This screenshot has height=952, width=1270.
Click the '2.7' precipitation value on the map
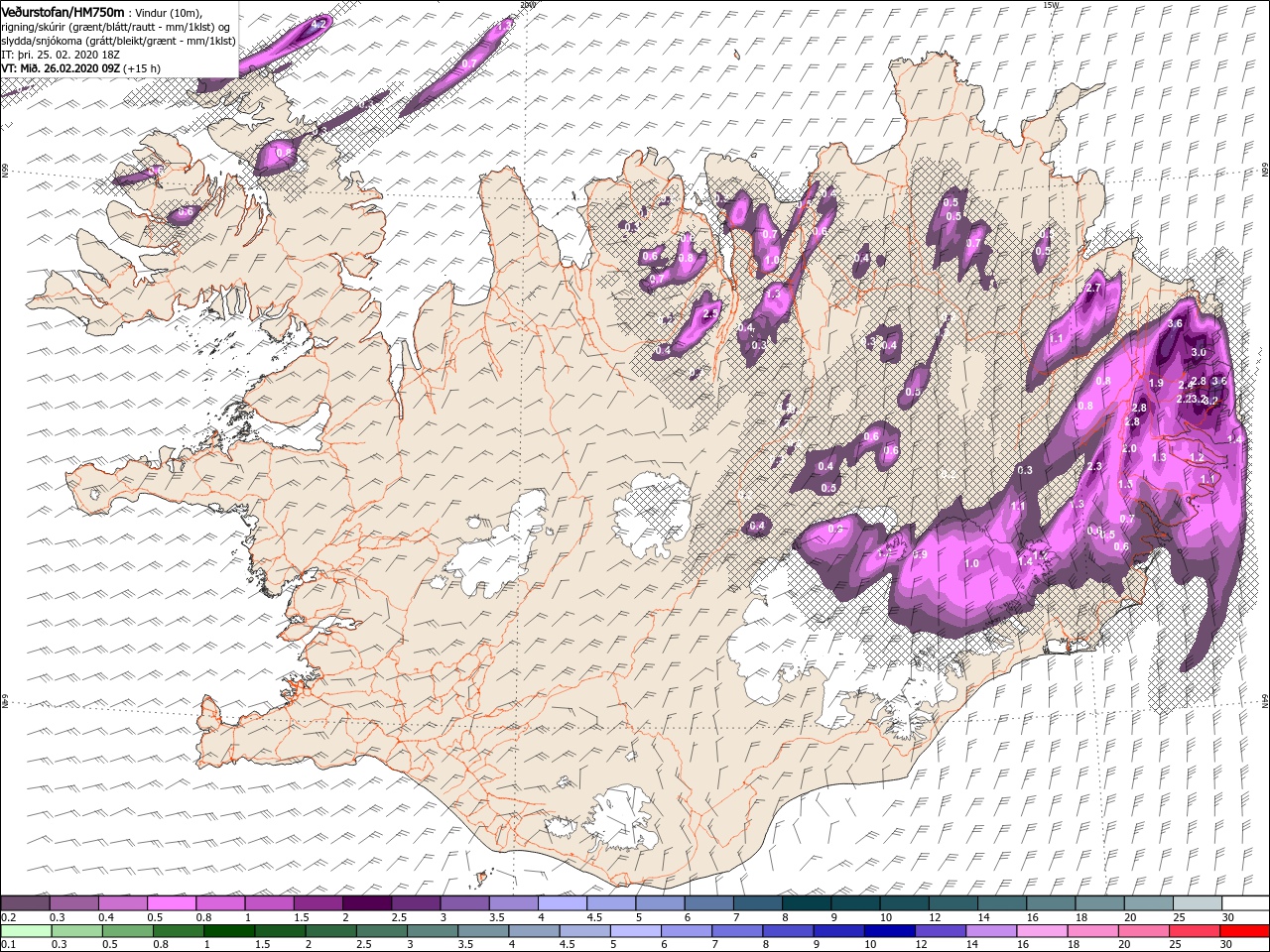point(1093,289)
